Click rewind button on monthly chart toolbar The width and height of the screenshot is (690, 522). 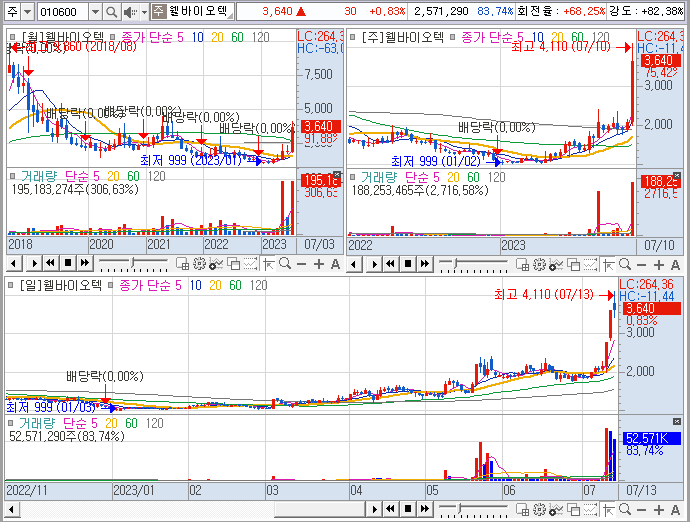tap(51, 264)
